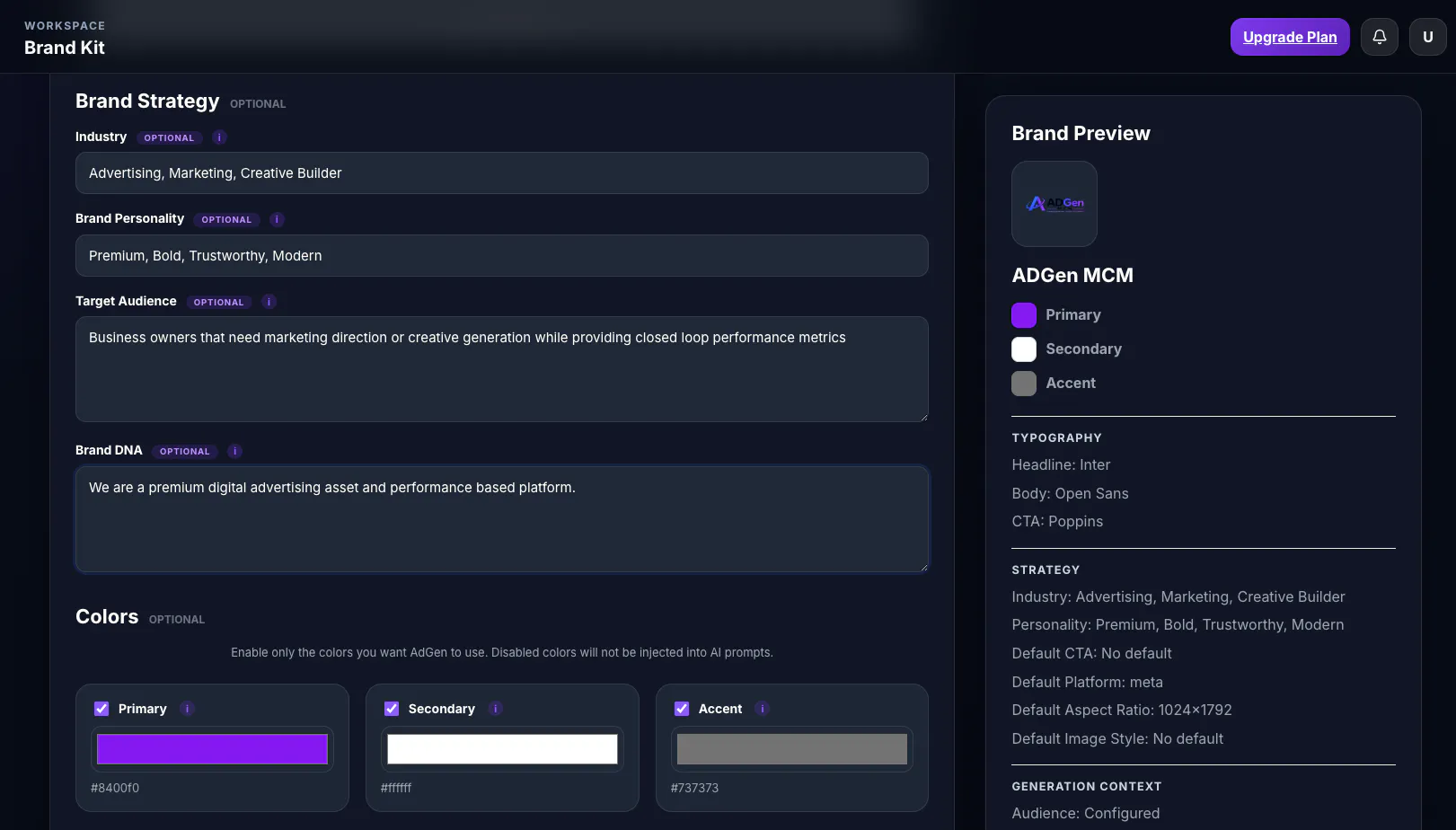Show info icon next to Brand Personality
This screenshot has height=830, width=1456.
pyautogui.click(x=277, y=219)
